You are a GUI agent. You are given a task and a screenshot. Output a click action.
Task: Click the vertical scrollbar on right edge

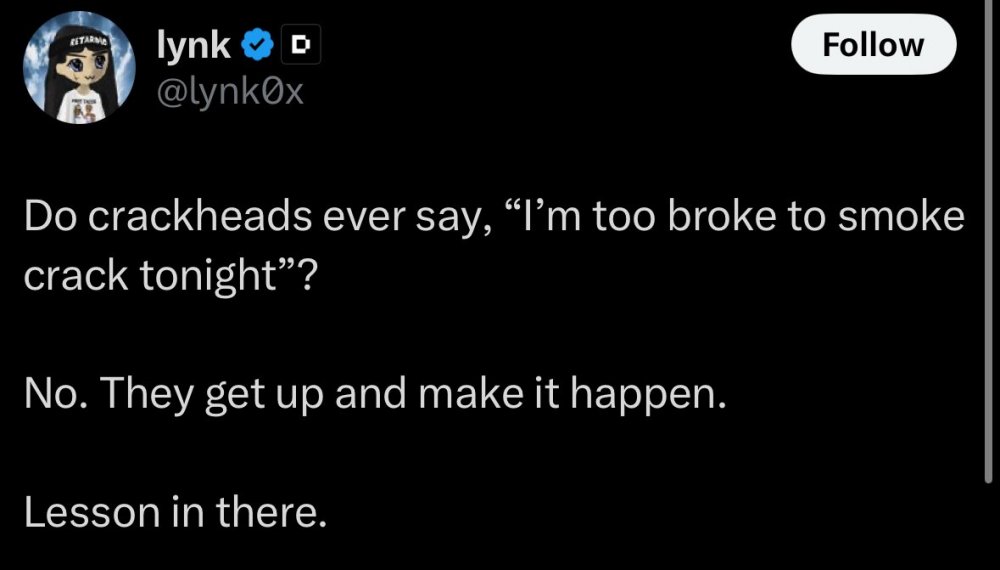pyautogui.click(x=988, y=300)
